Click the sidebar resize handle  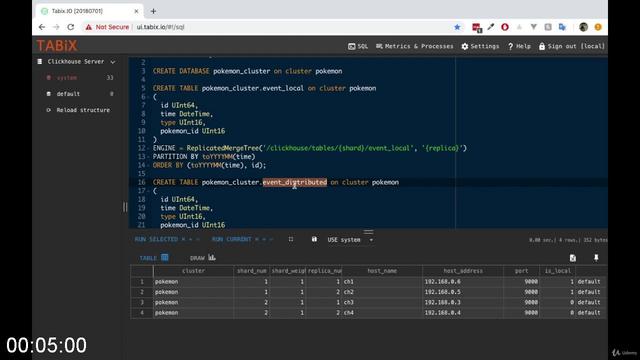coord(125,207)
